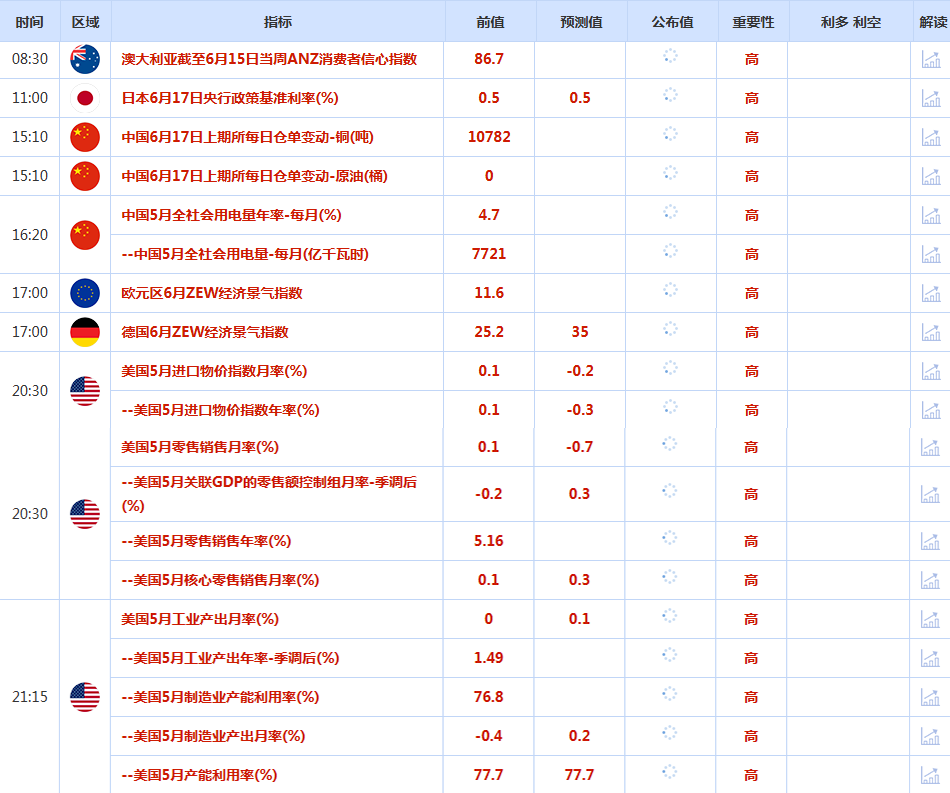Open chart icon for ANZ消费者信心指数 row
This screenshot has width=950, height=793.
[931, 59]
